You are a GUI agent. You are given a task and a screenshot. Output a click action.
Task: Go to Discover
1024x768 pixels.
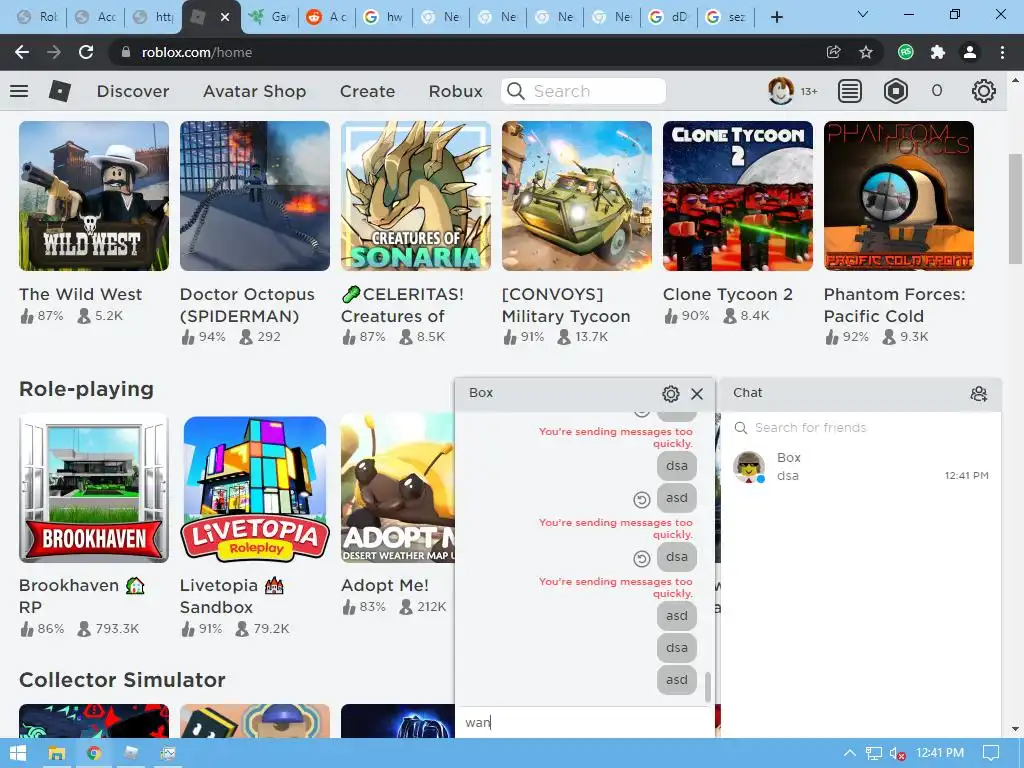point(133,91)
